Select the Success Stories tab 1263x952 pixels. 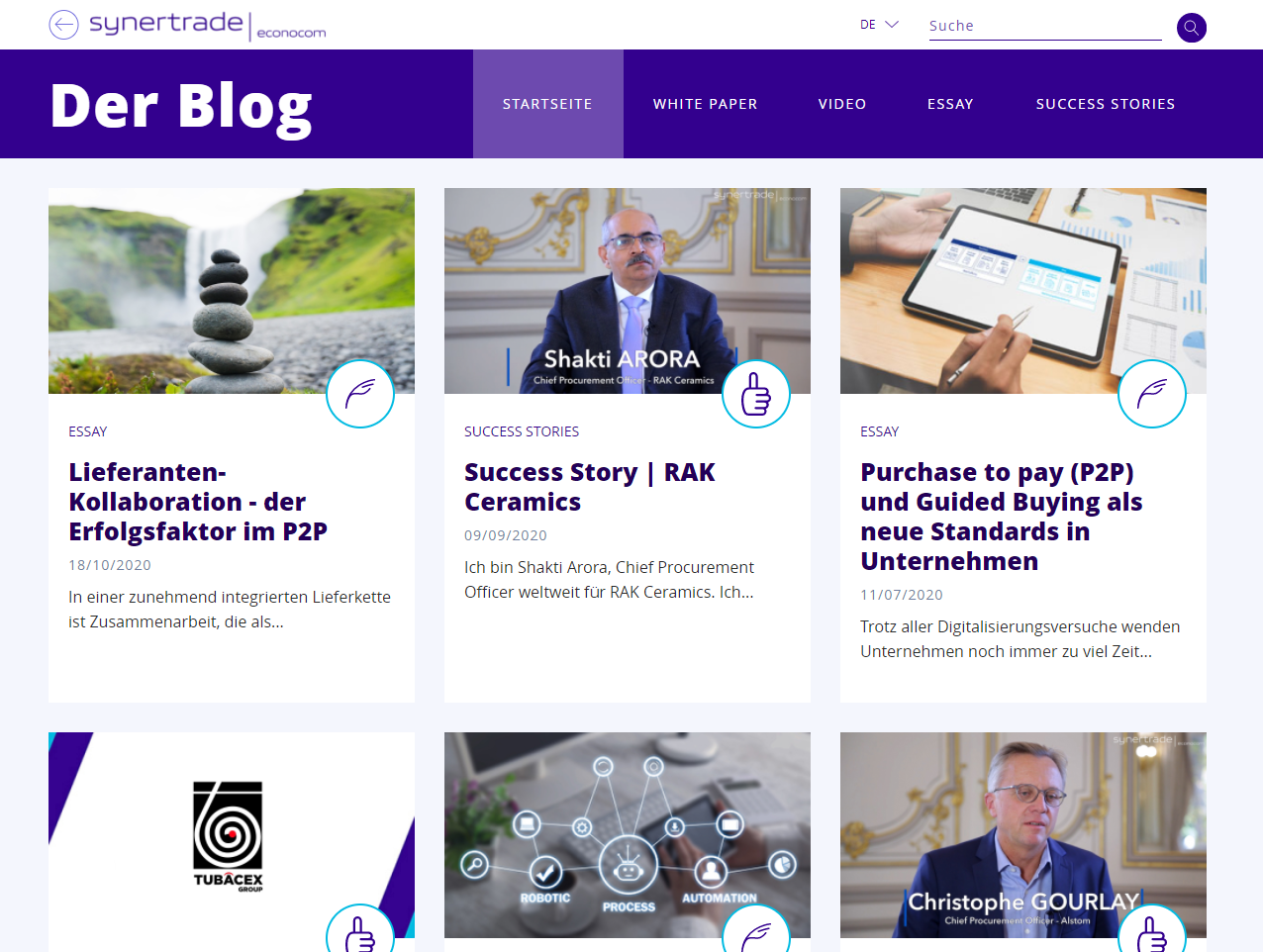coord(1106,104)
